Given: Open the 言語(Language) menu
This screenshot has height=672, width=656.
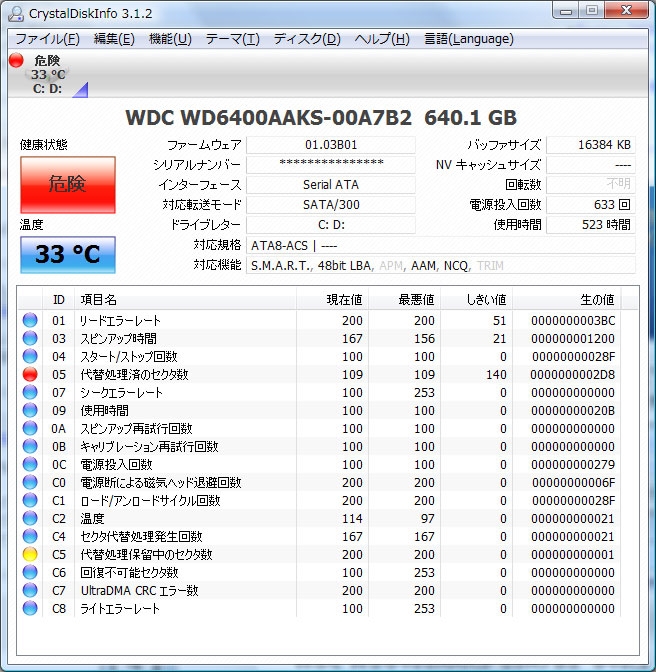Looking at the screenshot, I should coord(468,39).
